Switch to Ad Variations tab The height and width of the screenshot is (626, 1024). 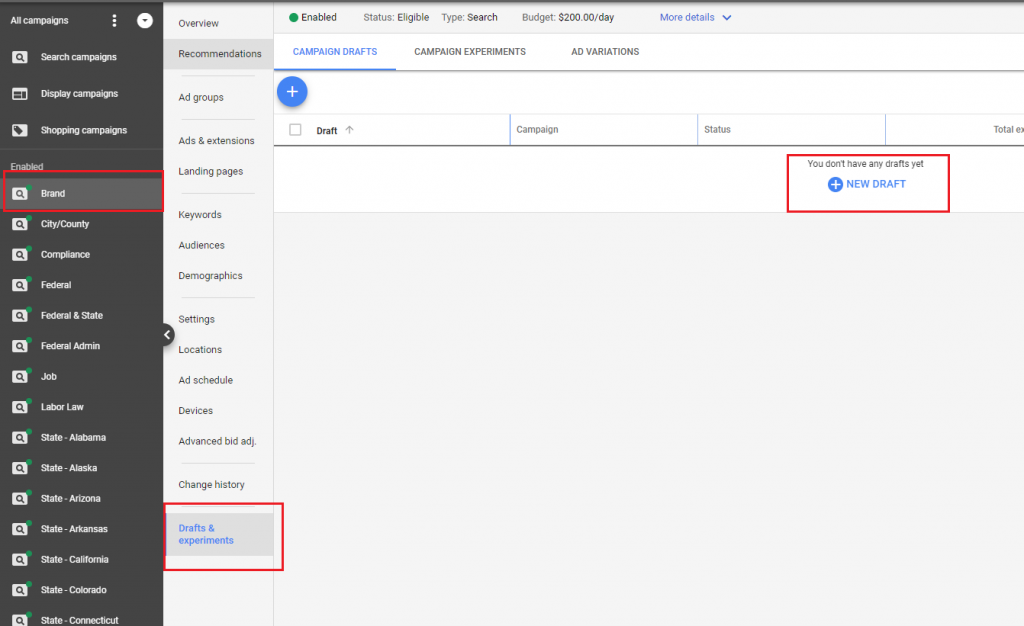point(605,52)
